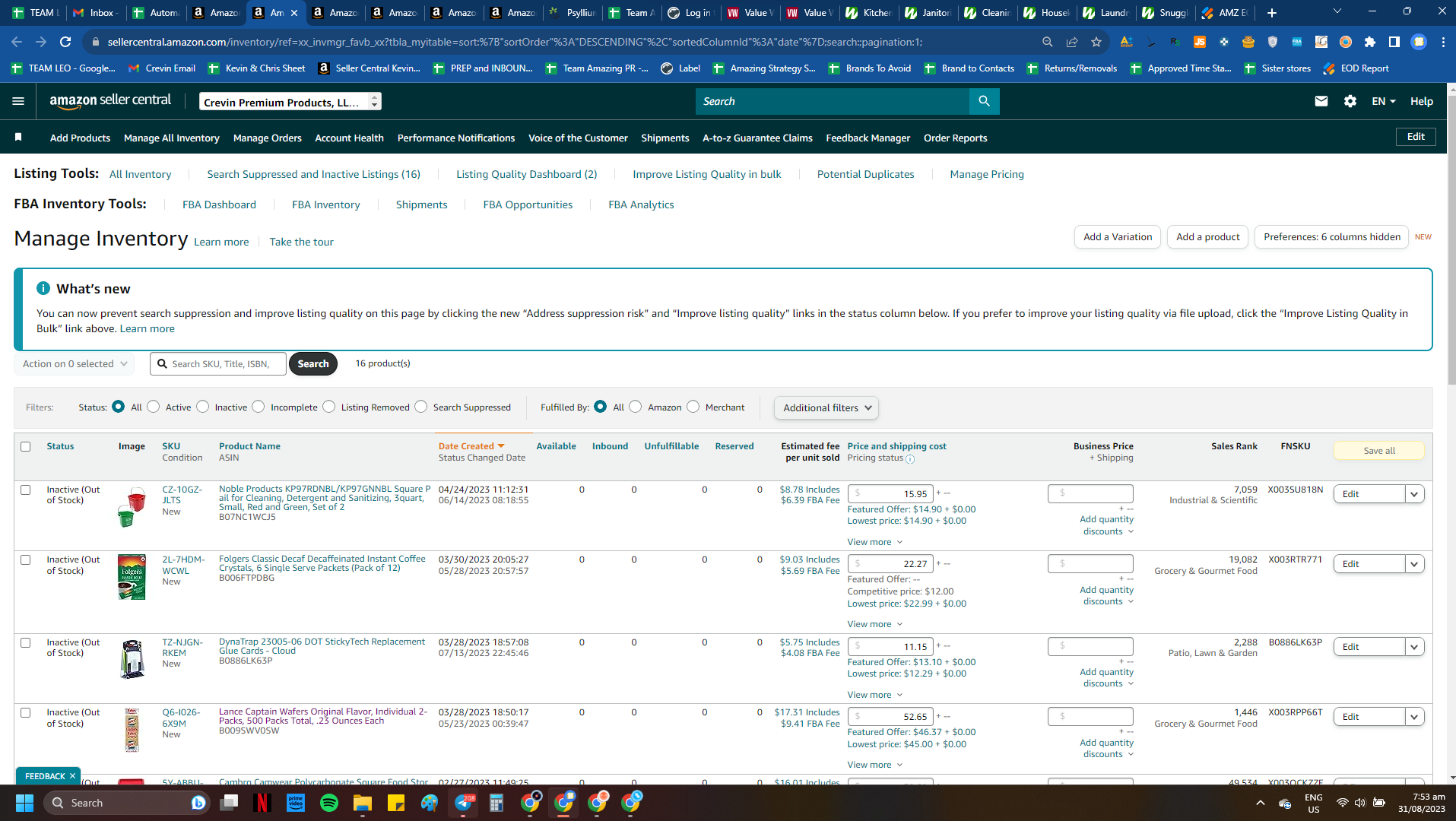Open the Potential Duplicates link
Image resolution: width=1456 pixels, height=821 pixels.
point(866,174)
